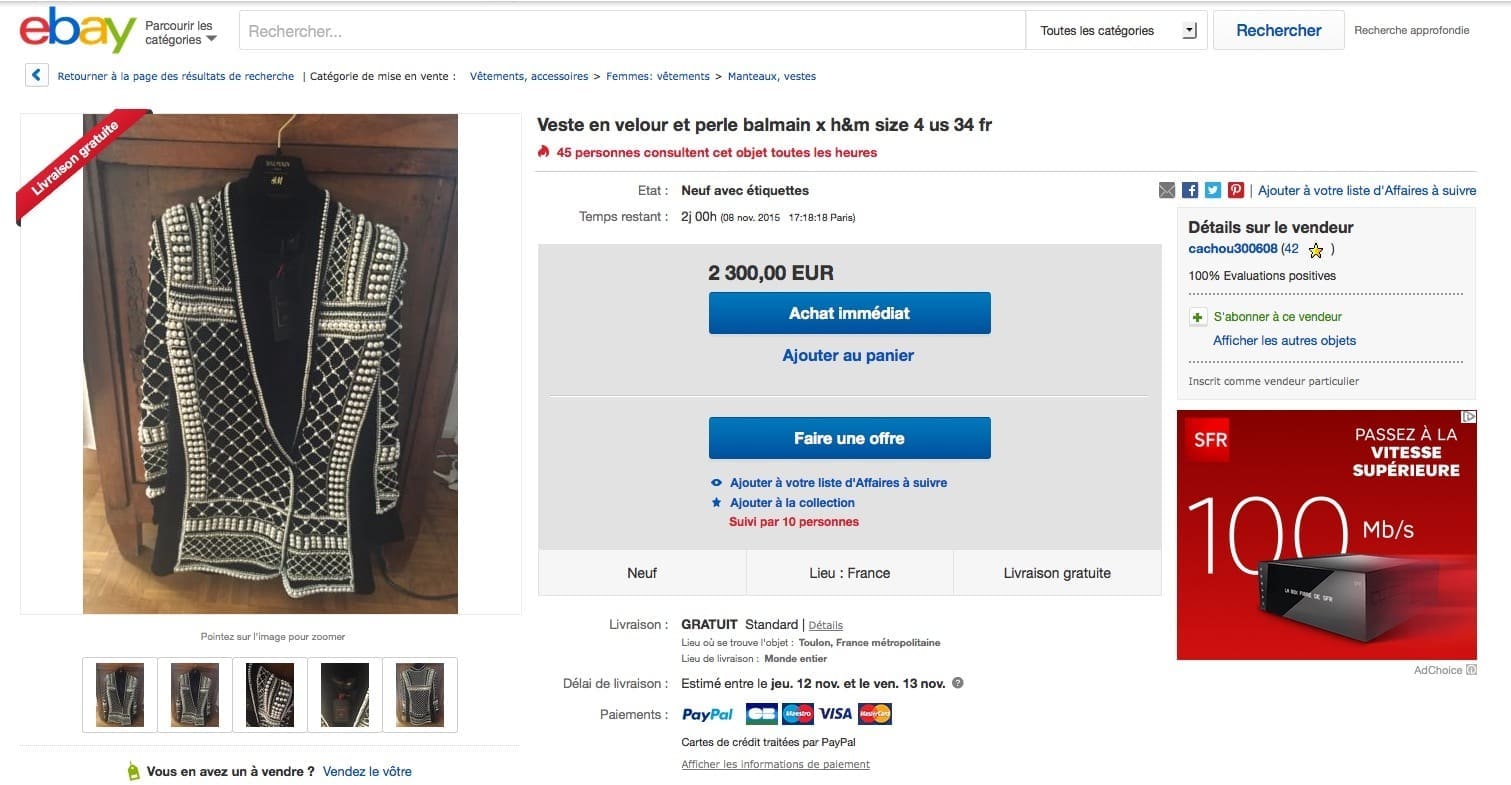Screen dimensions: 1511x785
Task: Share listing on Pinterest
Action: [x=1236, y=190]
